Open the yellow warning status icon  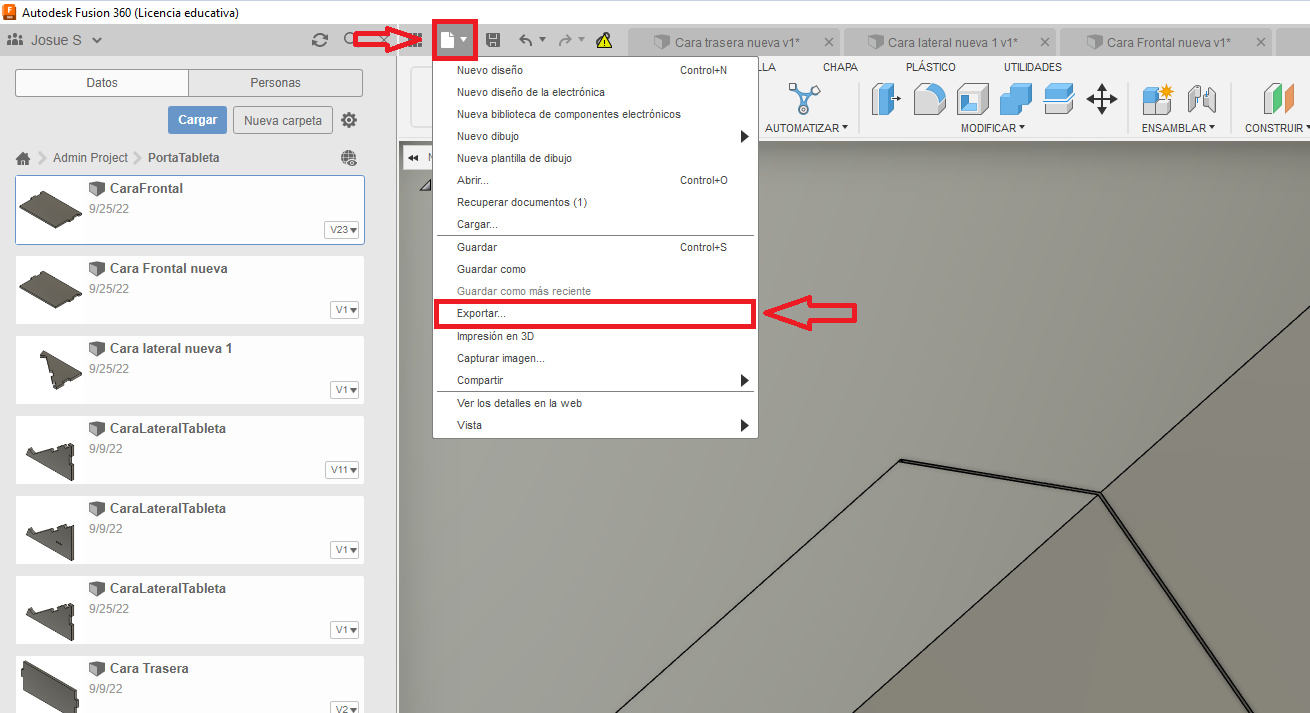coord(604,41)
